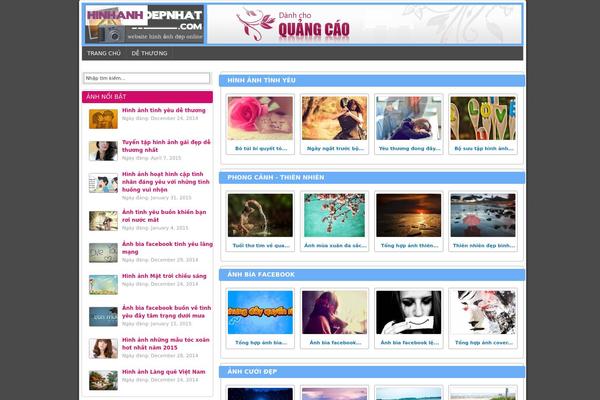
Task: Open the LOVE letters thumbnail image
Action: click(483, 118)
